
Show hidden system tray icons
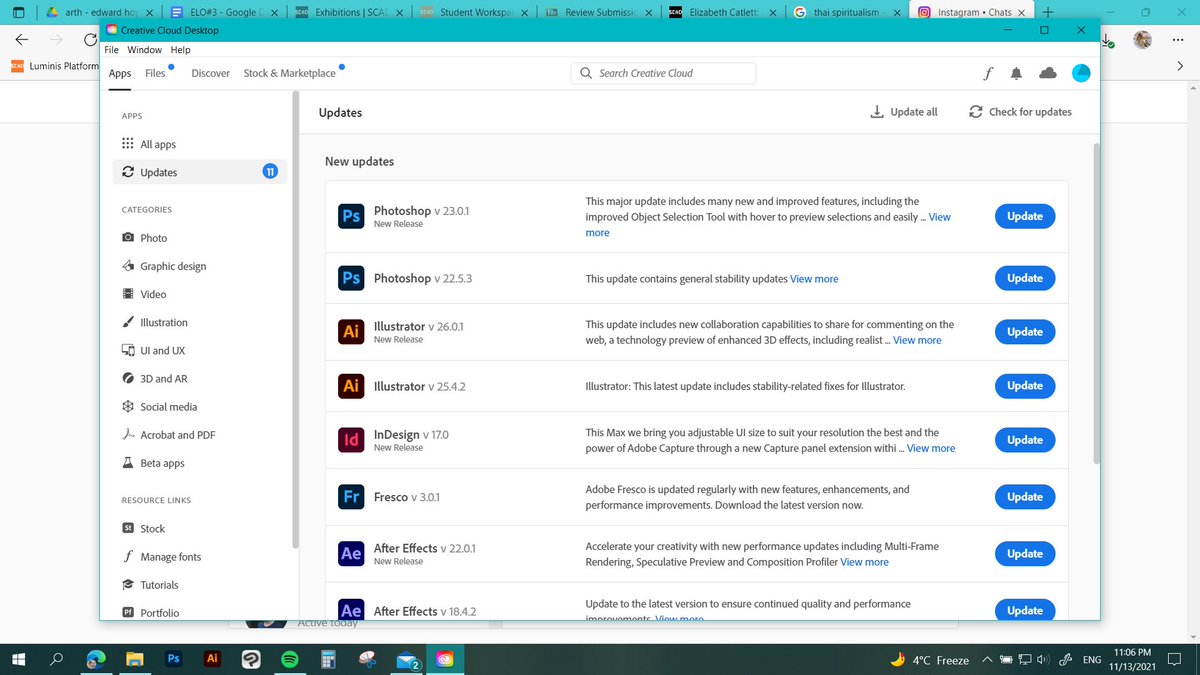[988, 659]
